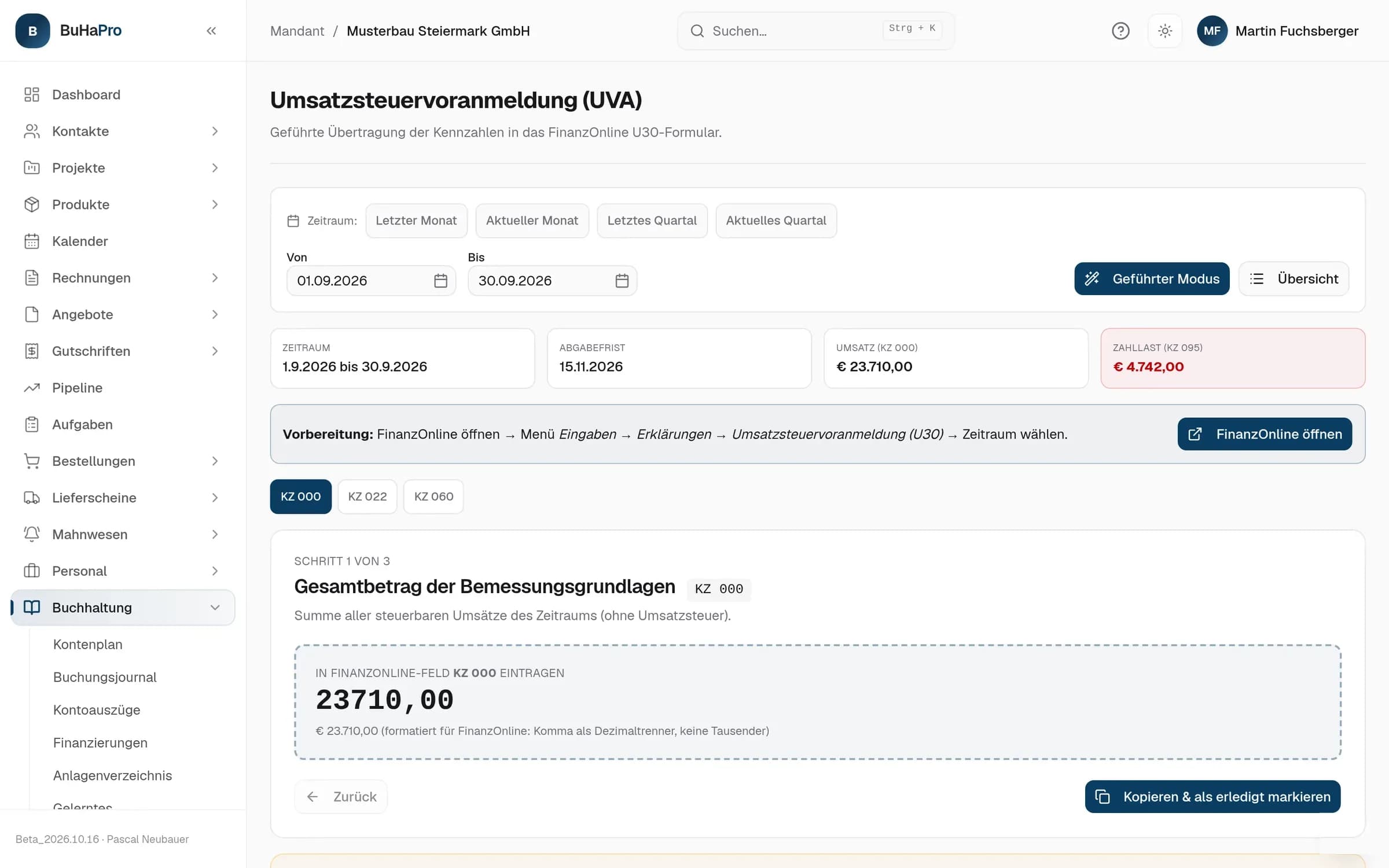The height and width of the screenshot is (868, 1389).
Task: Click FinanzOnline öffnen button
Action: tap(1265, 434)
